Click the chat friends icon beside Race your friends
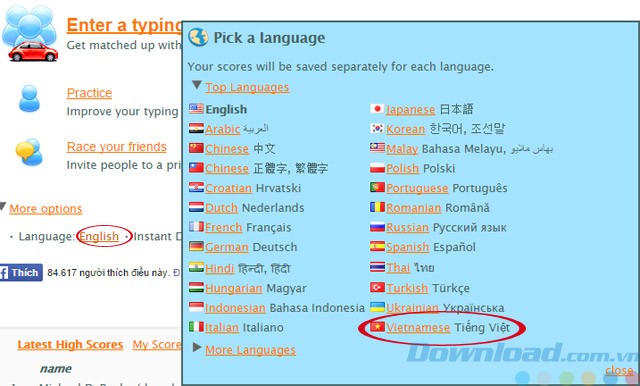Image resolution: width=640 pixels, height=386 pixels. (29, 151)
